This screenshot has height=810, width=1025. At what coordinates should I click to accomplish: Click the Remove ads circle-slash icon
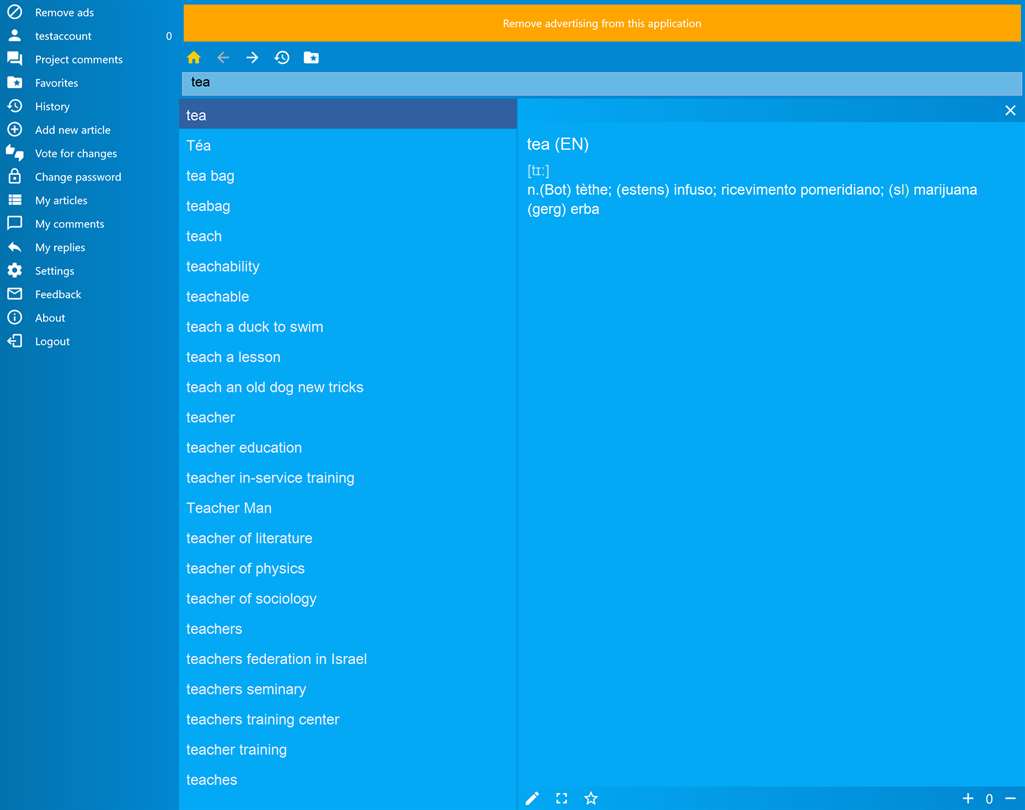[14, 12]
